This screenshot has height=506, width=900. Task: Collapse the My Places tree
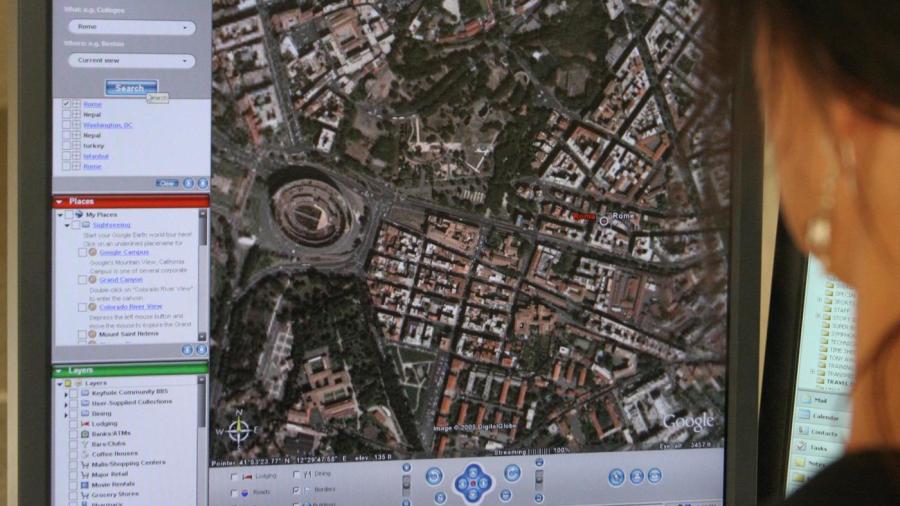[60, 215]
